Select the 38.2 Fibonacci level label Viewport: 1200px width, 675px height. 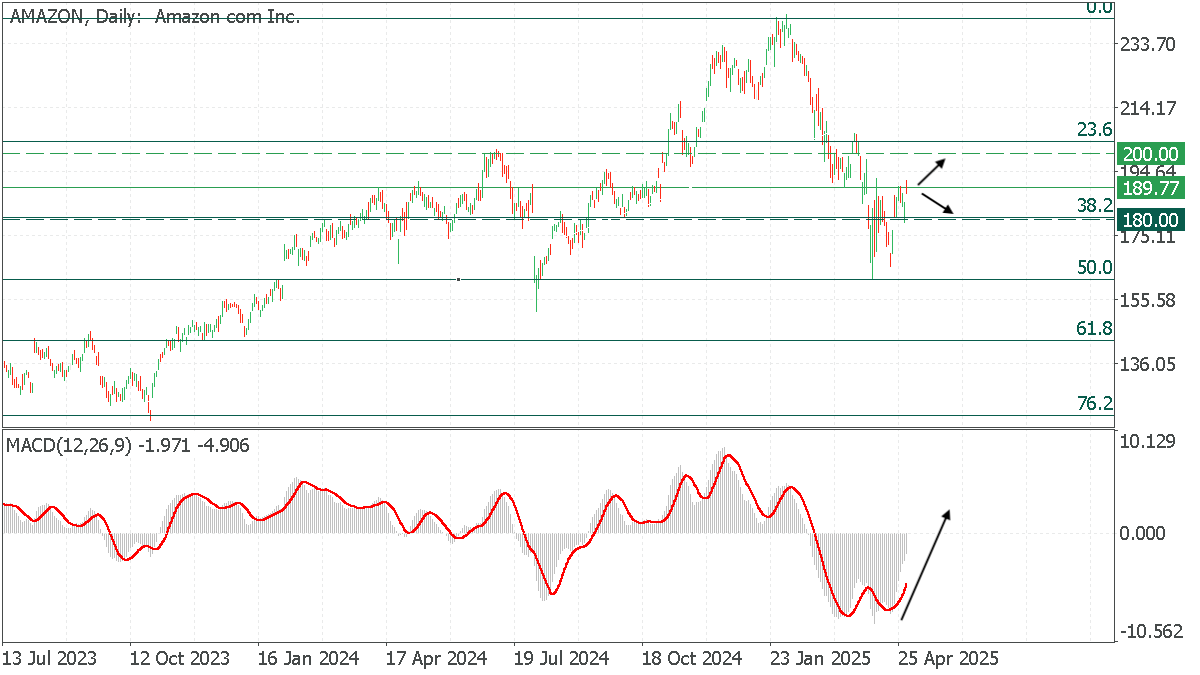(x=1094, y=206)
